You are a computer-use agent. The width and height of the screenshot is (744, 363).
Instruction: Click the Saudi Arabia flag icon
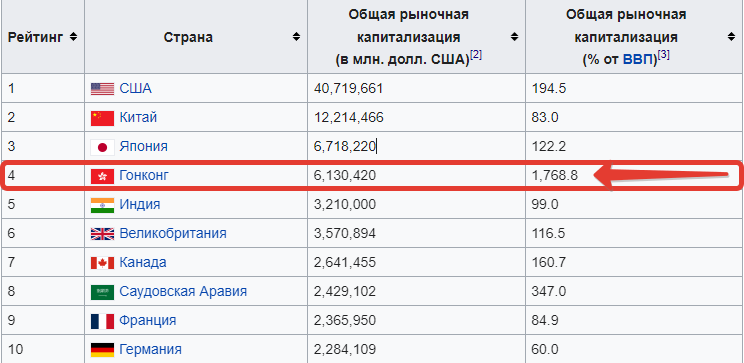pyautogui.click(x=102, y=292)
